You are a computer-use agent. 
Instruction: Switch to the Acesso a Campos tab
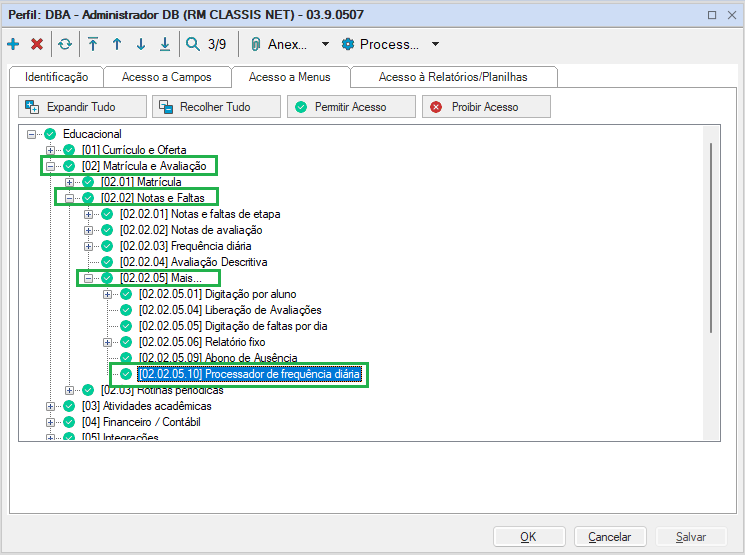tap(167, 77)
